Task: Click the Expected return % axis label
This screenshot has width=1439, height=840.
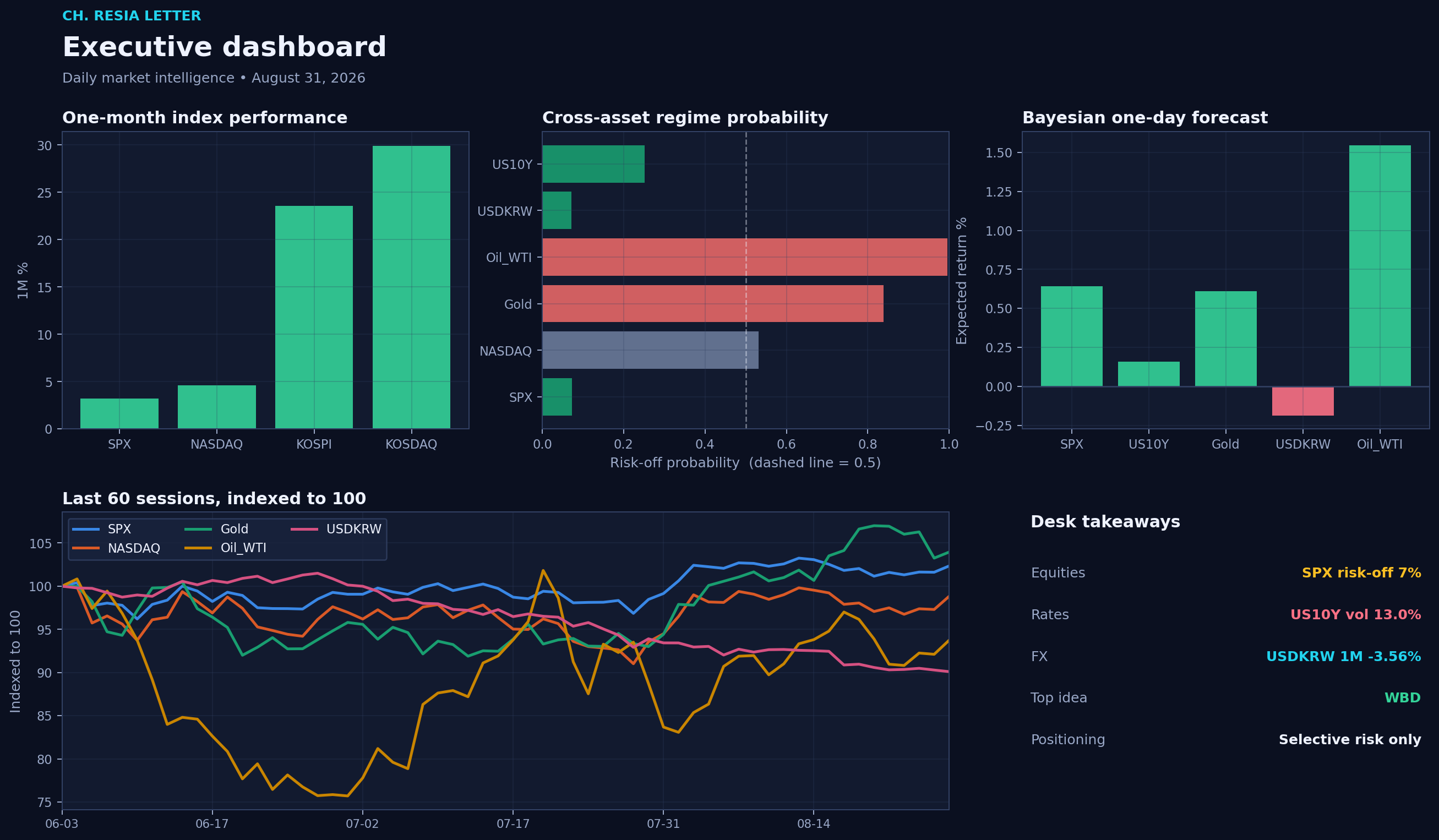Action: (962, 280)
